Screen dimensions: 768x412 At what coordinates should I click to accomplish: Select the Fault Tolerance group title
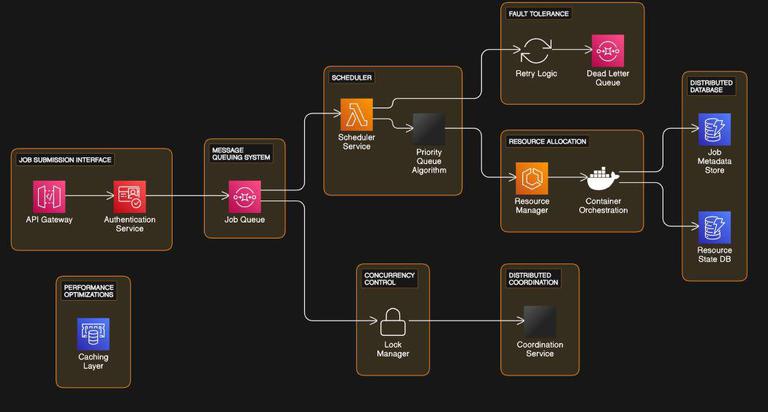tap(539, 14)
